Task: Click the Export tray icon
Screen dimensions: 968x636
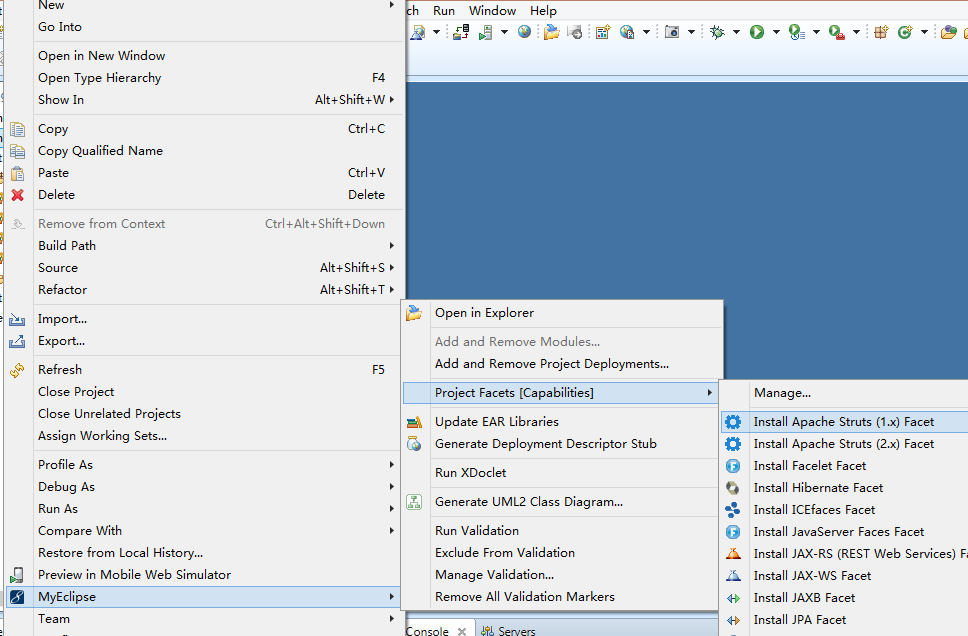Action: click(x=17, y=341)
